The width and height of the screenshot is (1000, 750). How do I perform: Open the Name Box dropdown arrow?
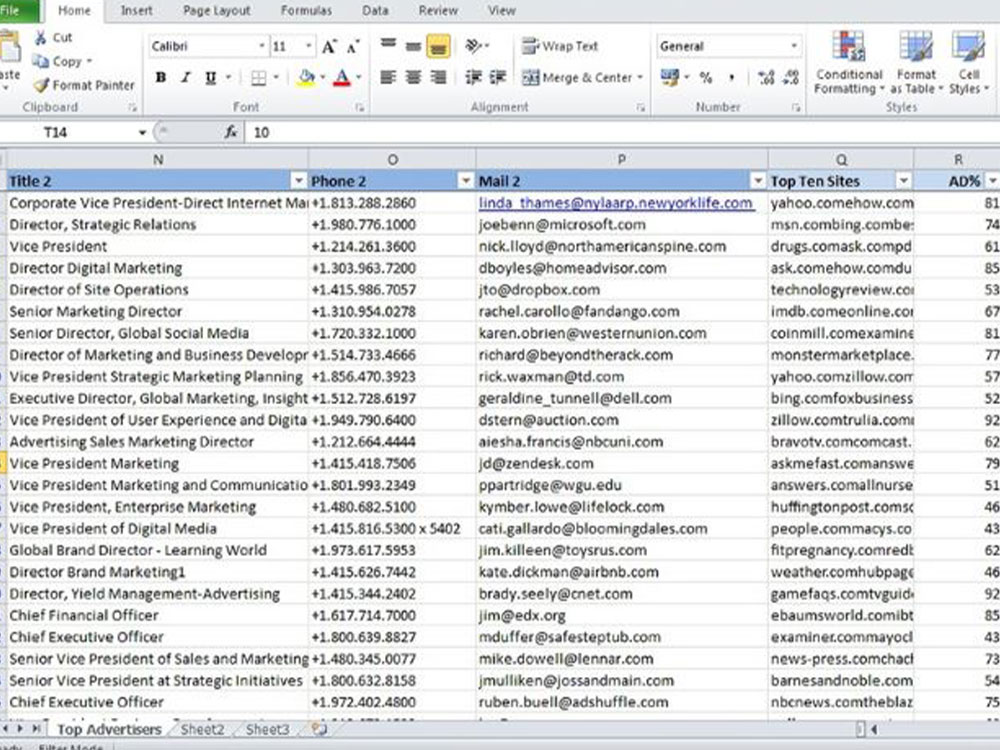pyautogui.click(x=142, y=133)
